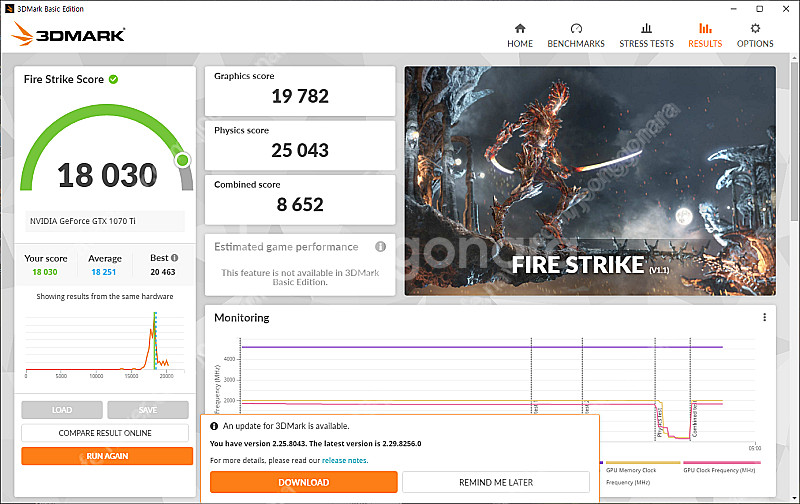Click REMIND ME LATER button
Screen dimensions: 800x504
click(x=496, y=482)
